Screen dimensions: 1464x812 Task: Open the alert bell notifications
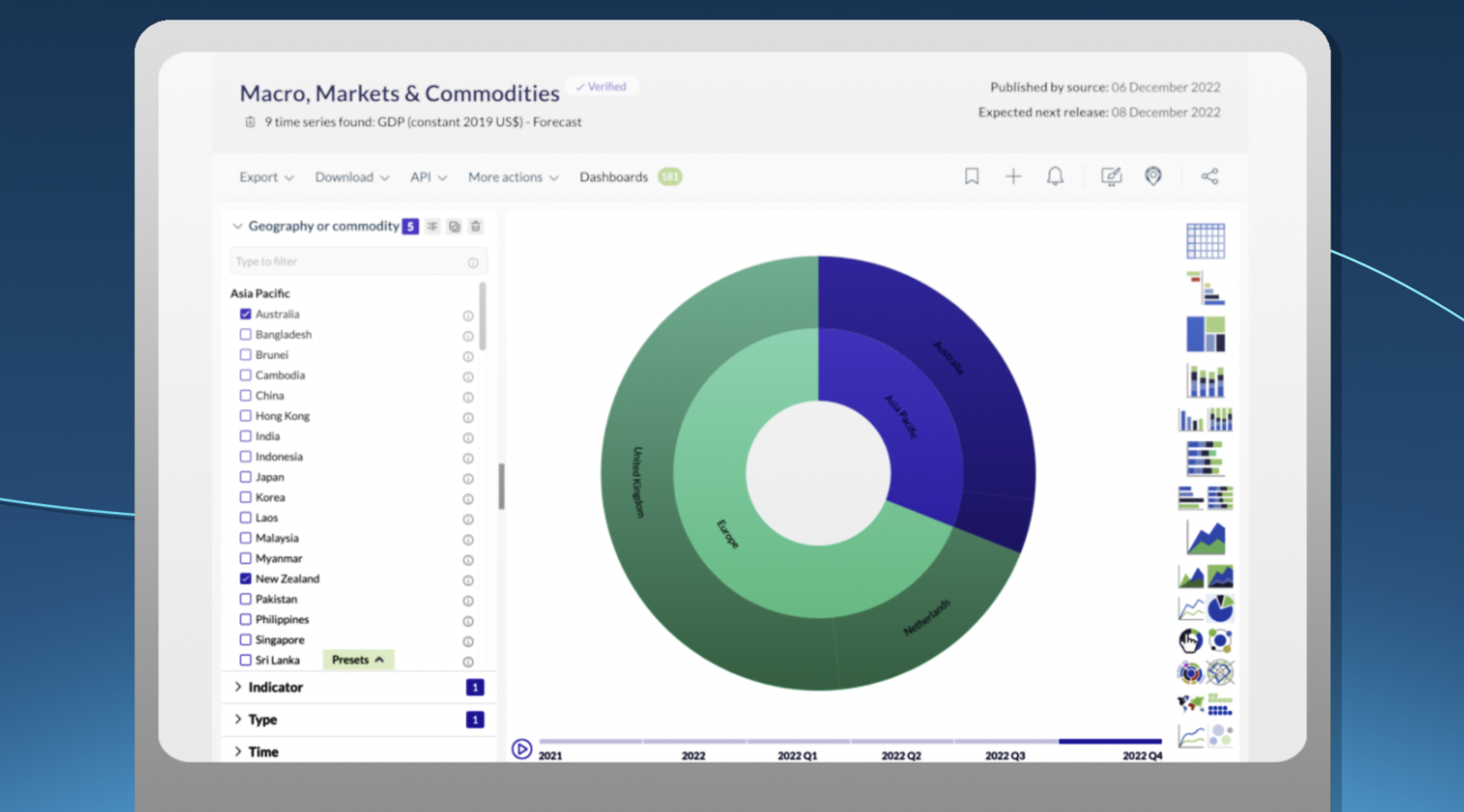click(x=1055, y=177)
